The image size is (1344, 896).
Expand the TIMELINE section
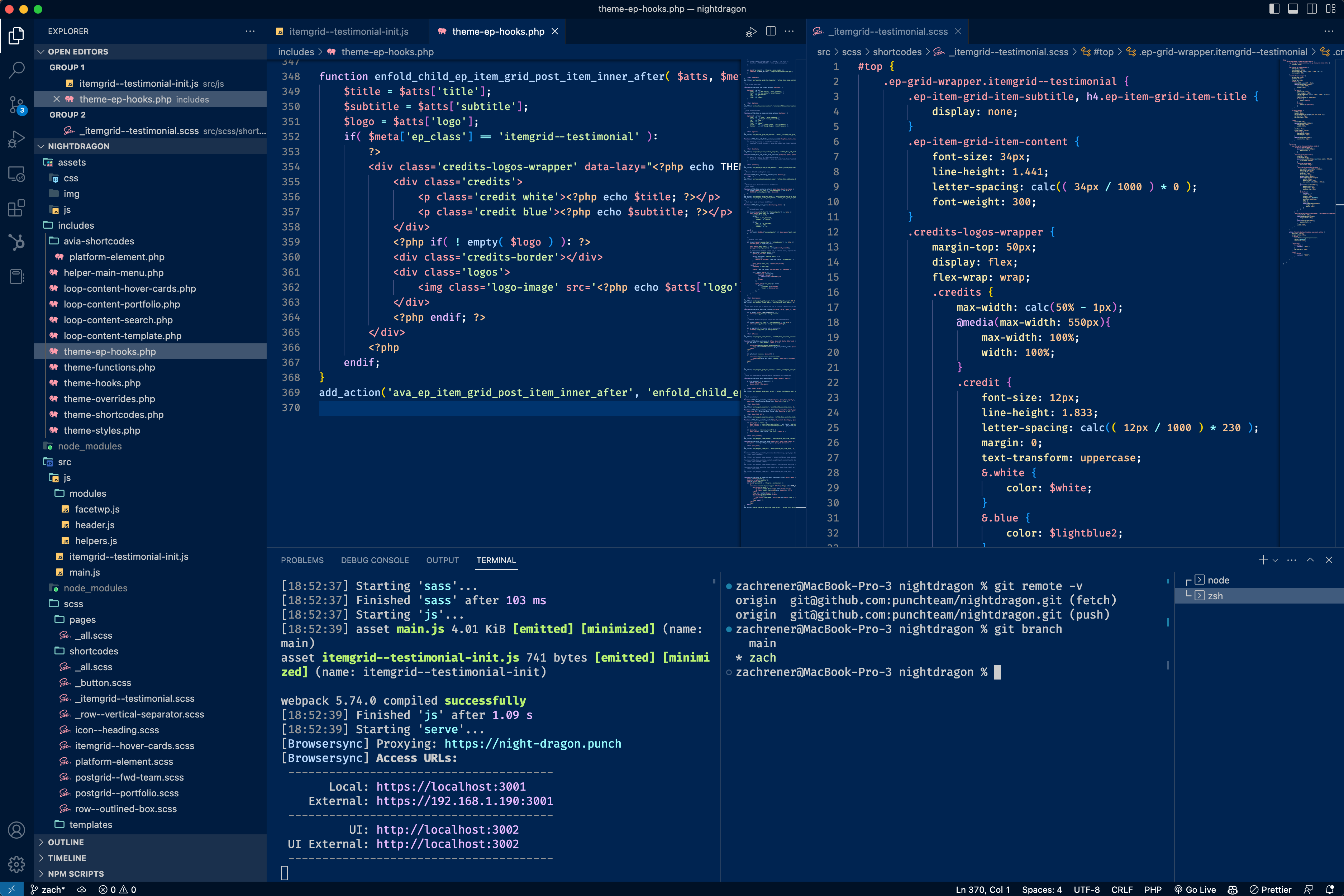(x=150, y=858)
